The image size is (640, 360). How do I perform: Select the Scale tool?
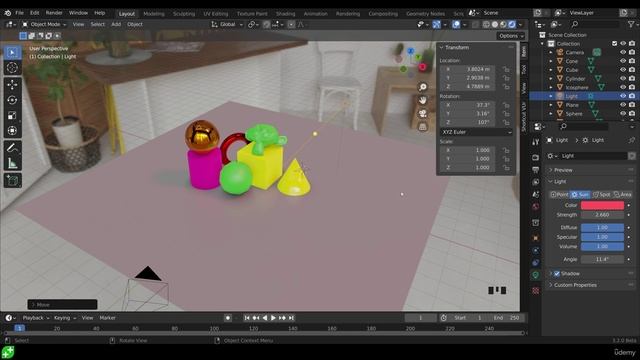[x=12, y=116]
